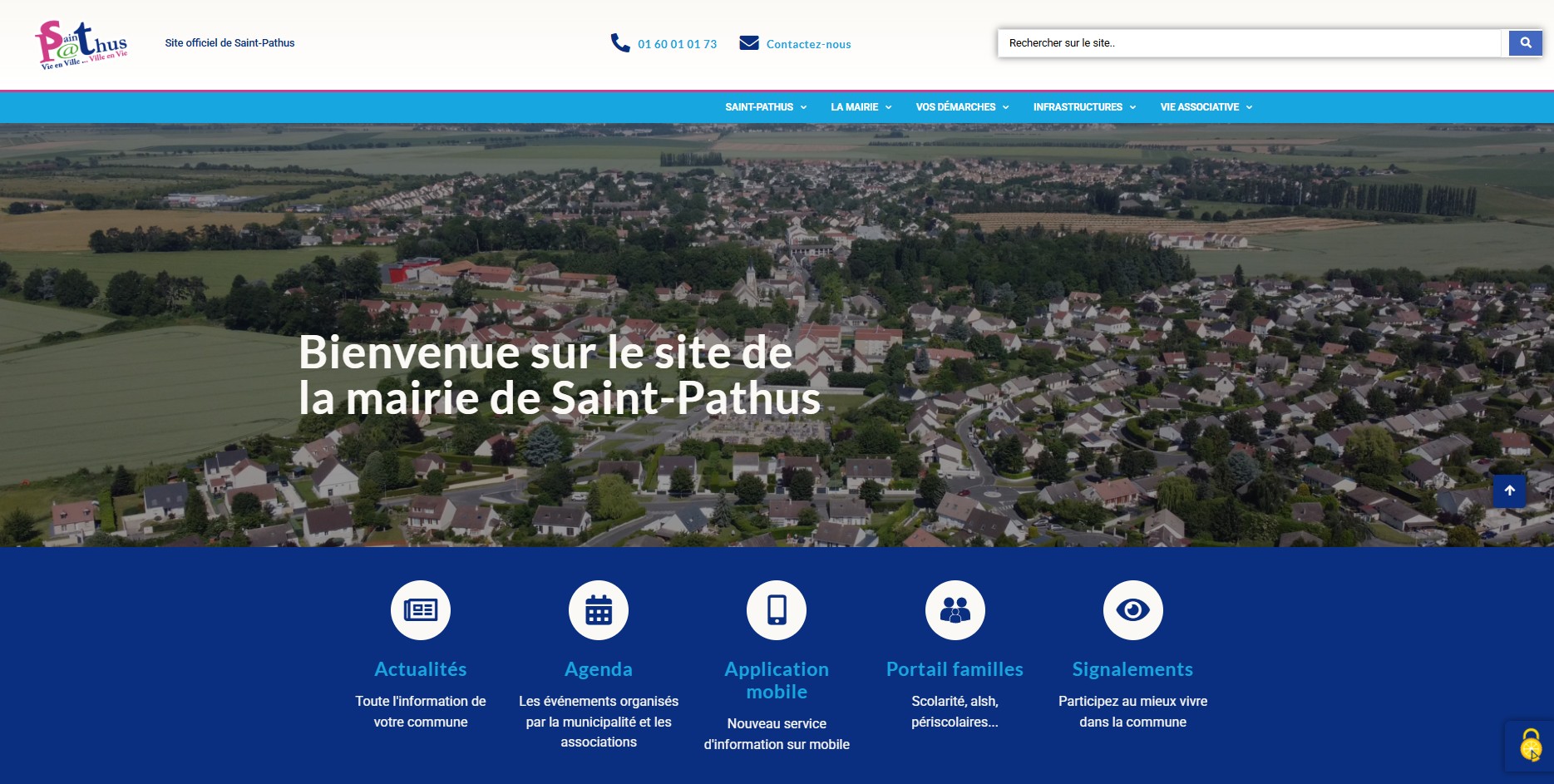Click the Contactez-nous link

point(808,44)
